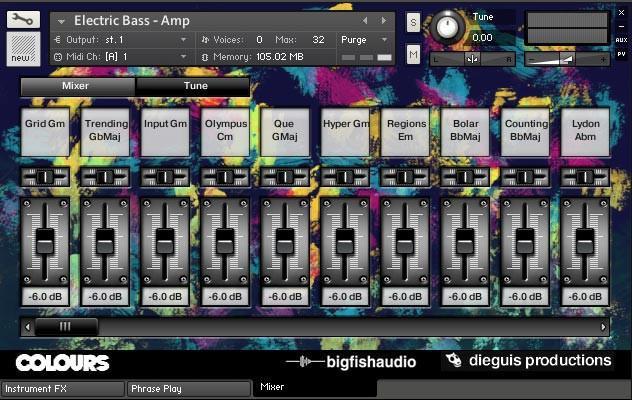Open instrument edit mode via wrench icon

[x=23, y=17]
